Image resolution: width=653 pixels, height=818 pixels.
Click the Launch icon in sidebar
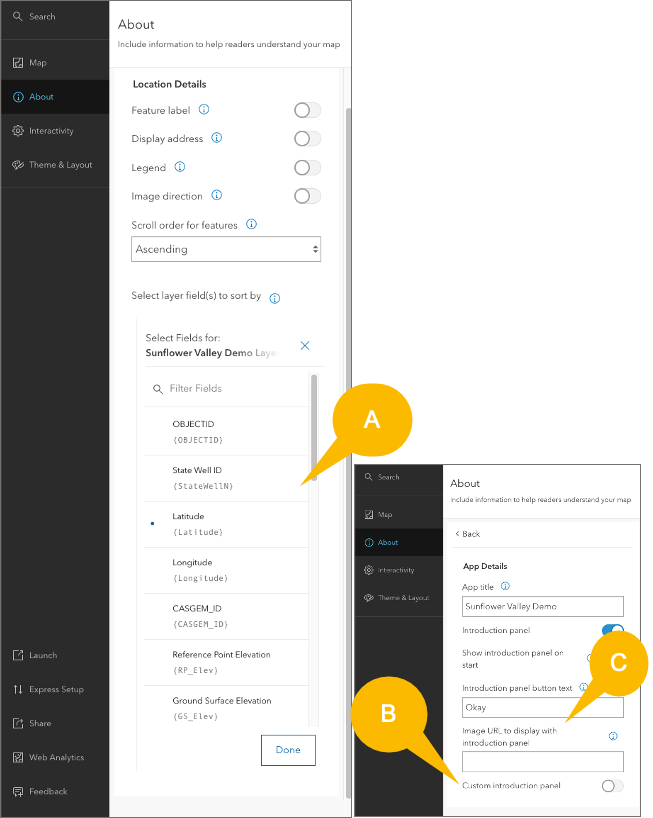click(x=18, y=655)
